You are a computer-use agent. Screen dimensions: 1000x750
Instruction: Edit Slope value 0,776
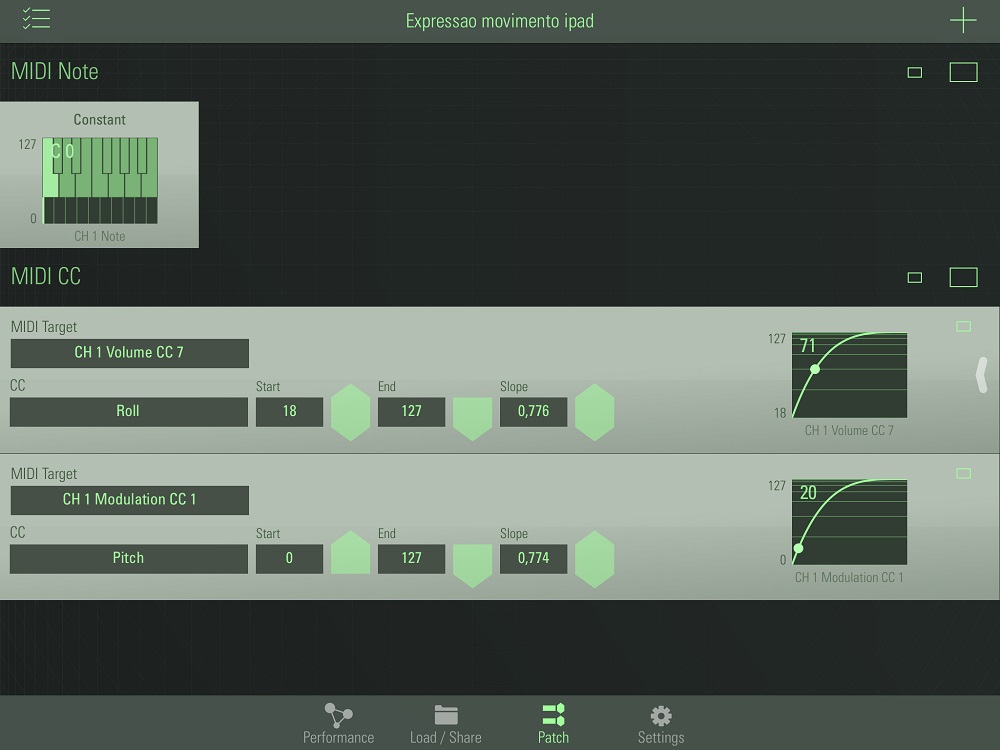(x=533, y=412)
